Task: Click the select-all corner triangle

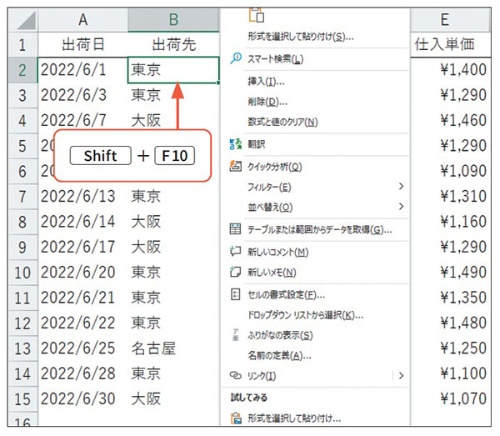Action: [26, 20]
